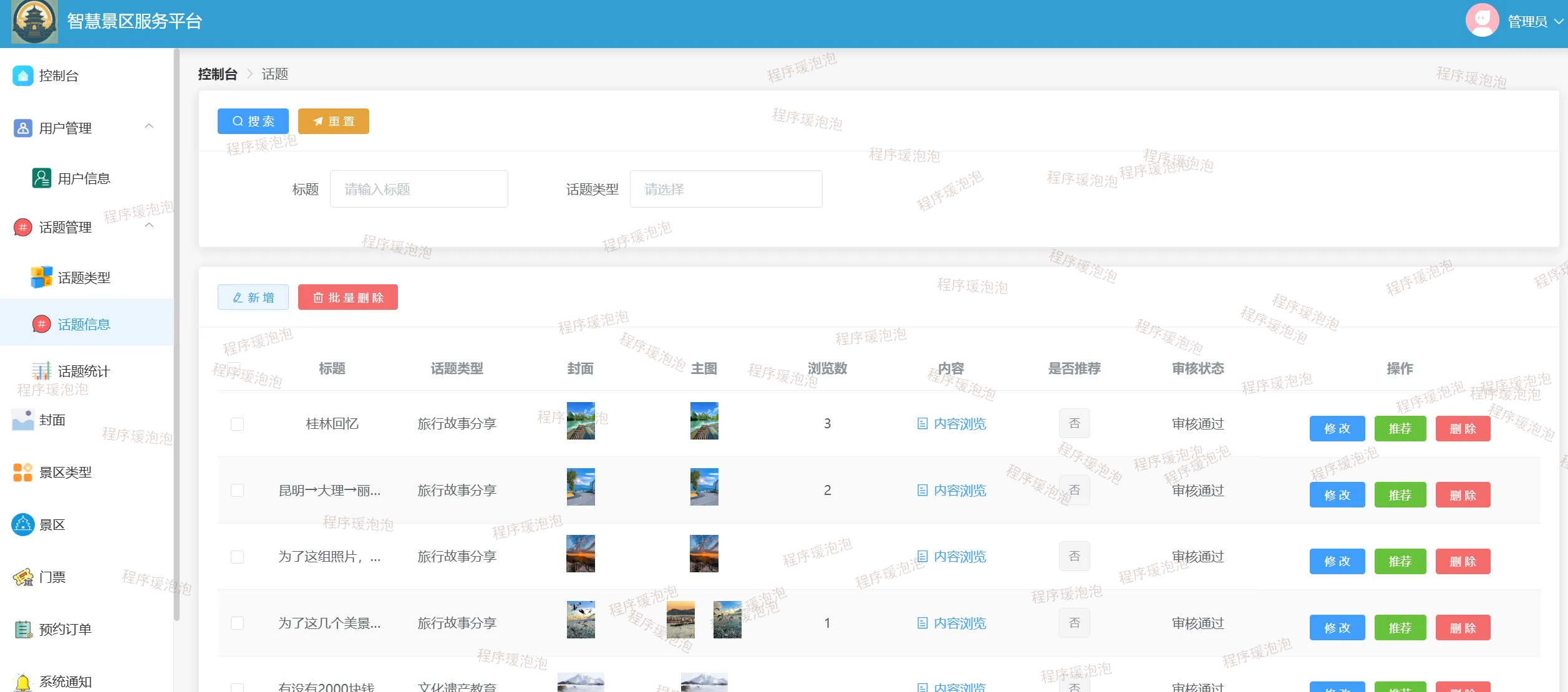Viewport: 1568px width, 692px height.
Task: Collapse the 用户管理 menu chevron
Action: point(149,127)
